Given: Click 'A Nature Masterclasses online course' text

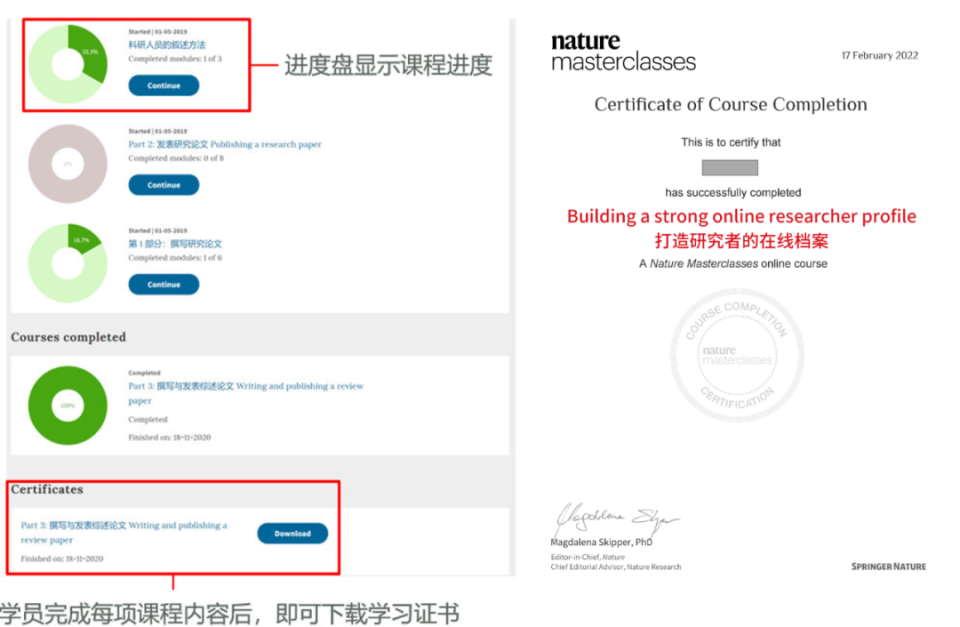Looking at the screenshot, I should pyautogui.click(x=733, y=264).
